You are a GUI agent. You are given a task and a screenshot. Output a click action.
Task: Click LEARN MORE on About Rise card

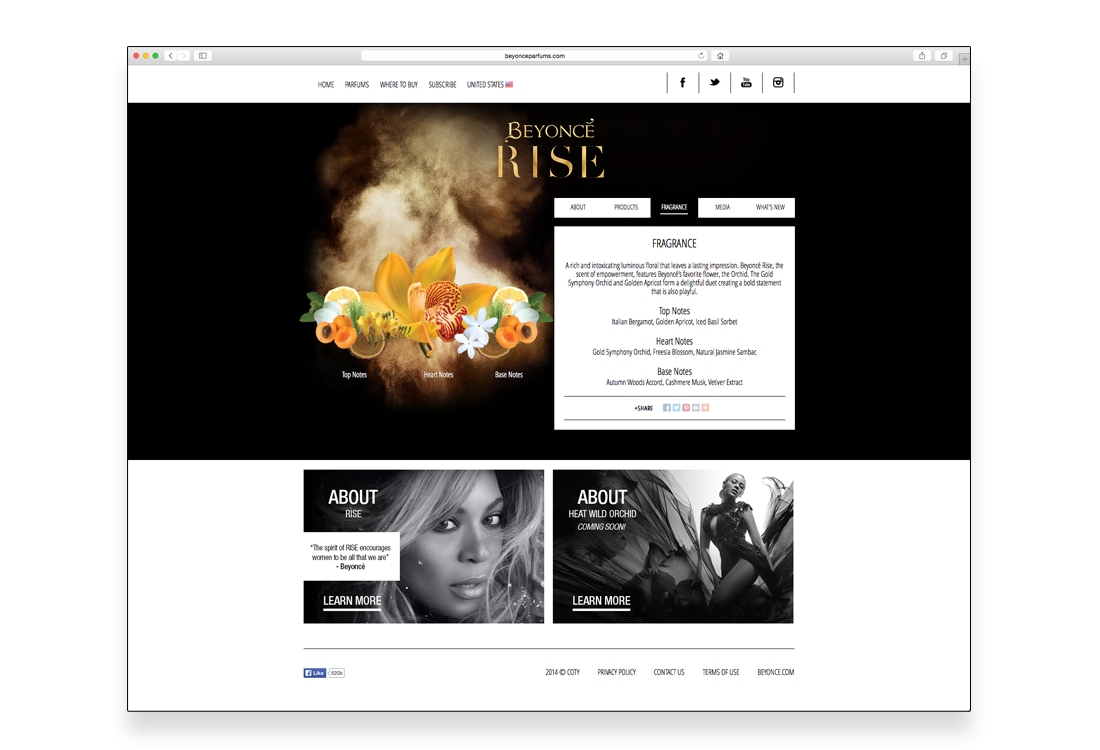(352, 601)
